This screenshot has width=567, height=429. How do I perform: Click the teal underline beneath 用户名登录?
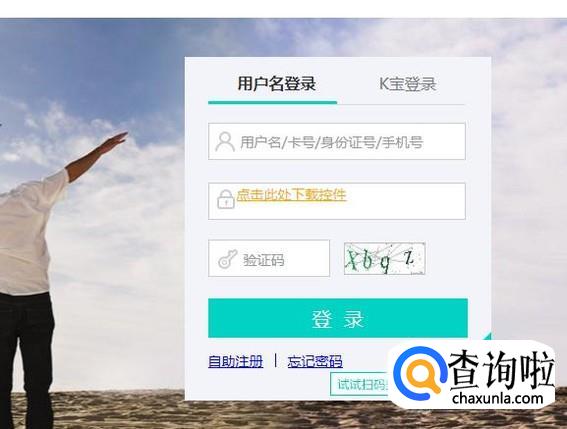[273, 102]
